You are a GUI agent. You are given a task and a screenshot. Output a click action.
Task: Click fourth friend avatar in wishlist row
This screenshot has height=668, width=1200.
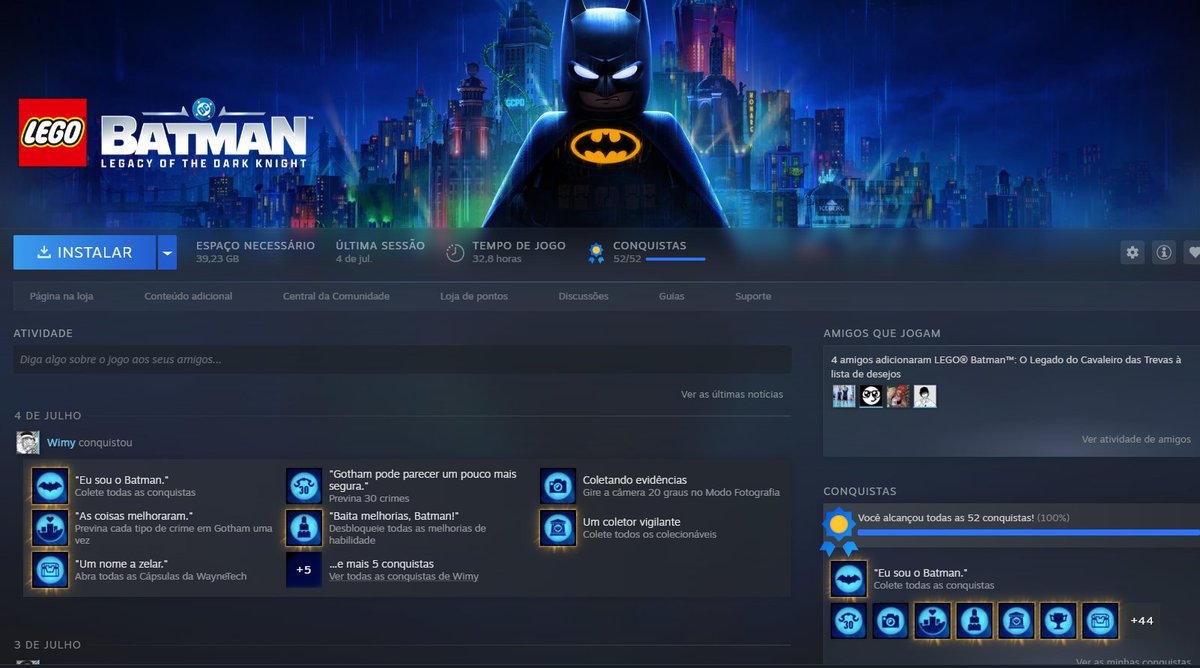pos(925,396)
